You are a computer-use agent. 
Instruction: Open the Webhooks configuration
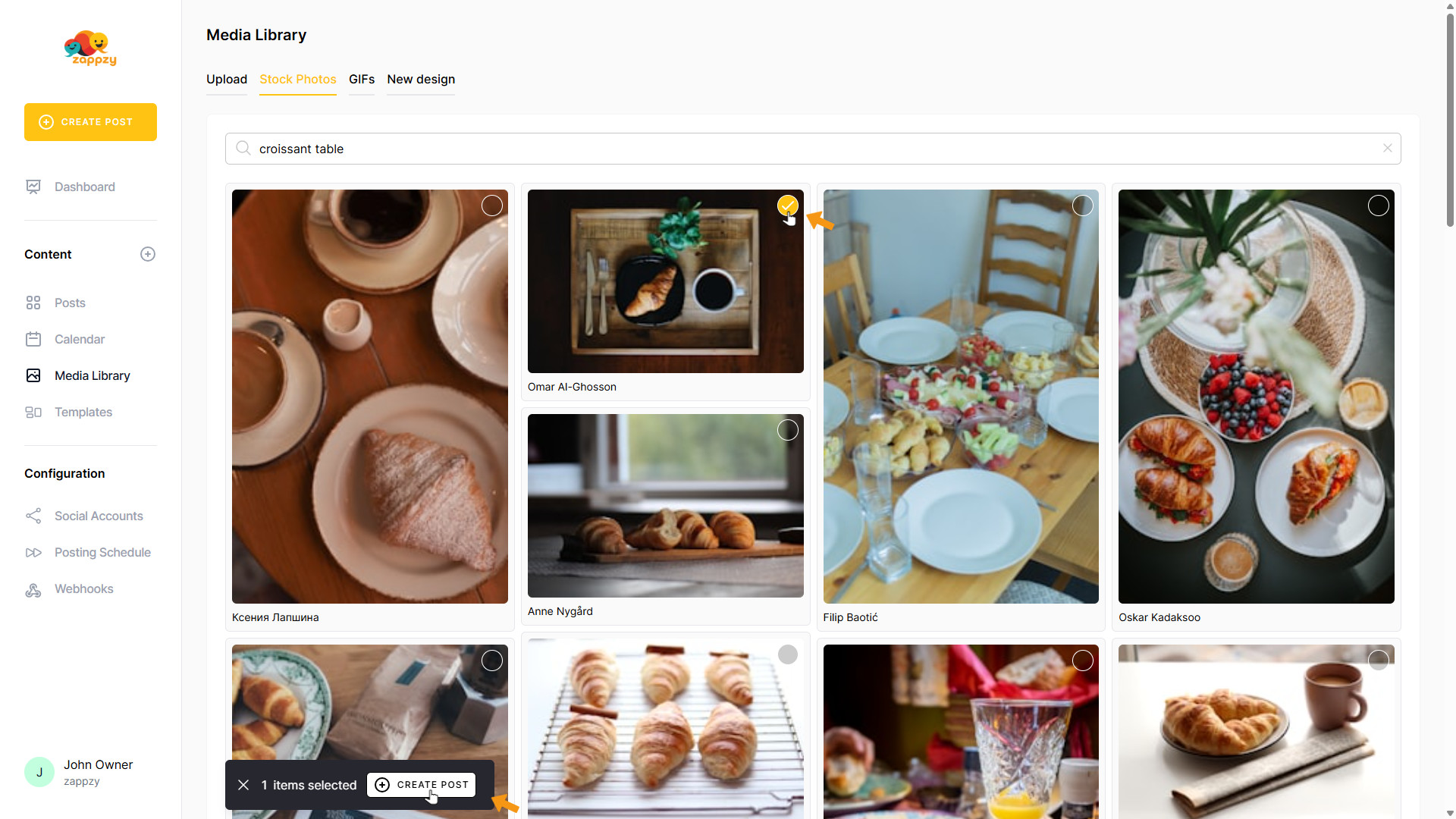point(83,588)
